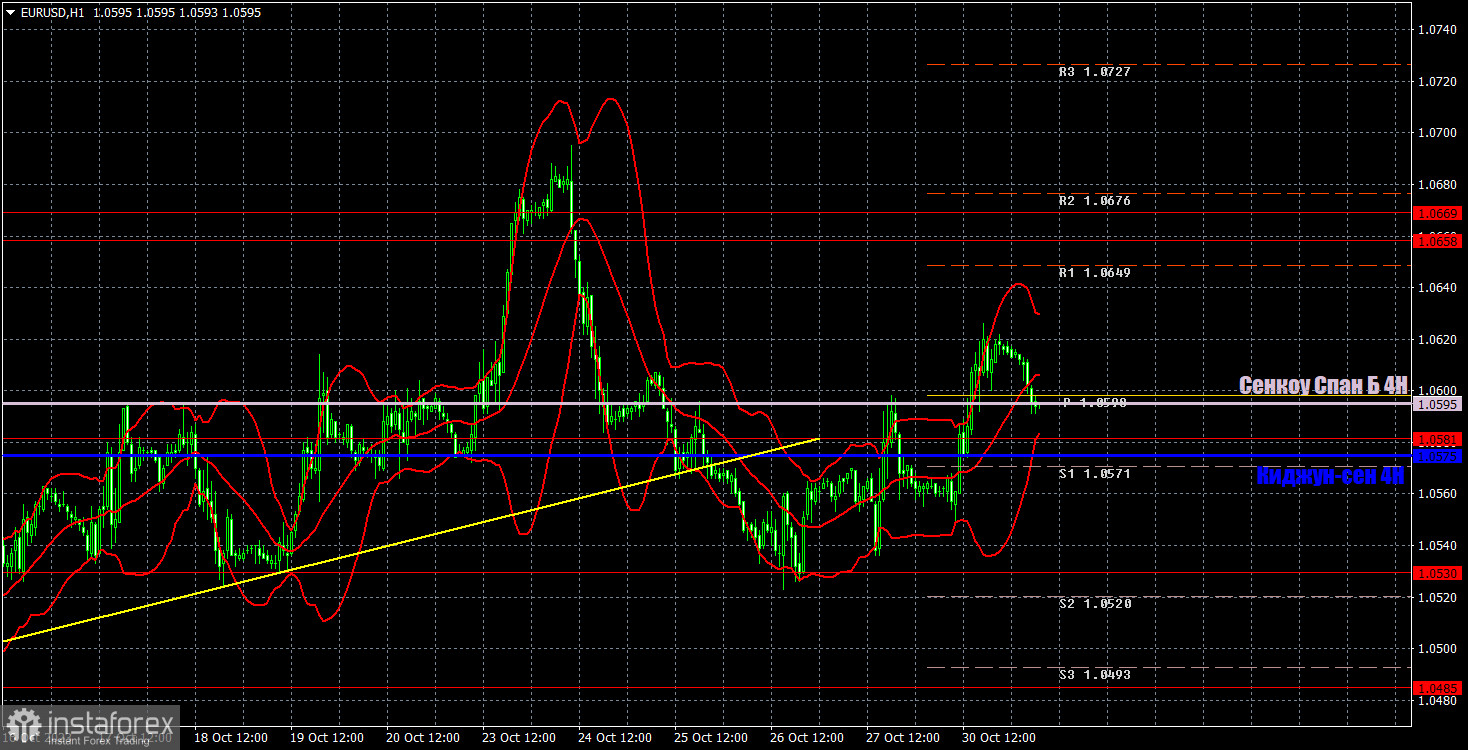The image size is (1468, 750).
Task: Click the blue 1.0575 price tag
Action: coord(1438,456)
